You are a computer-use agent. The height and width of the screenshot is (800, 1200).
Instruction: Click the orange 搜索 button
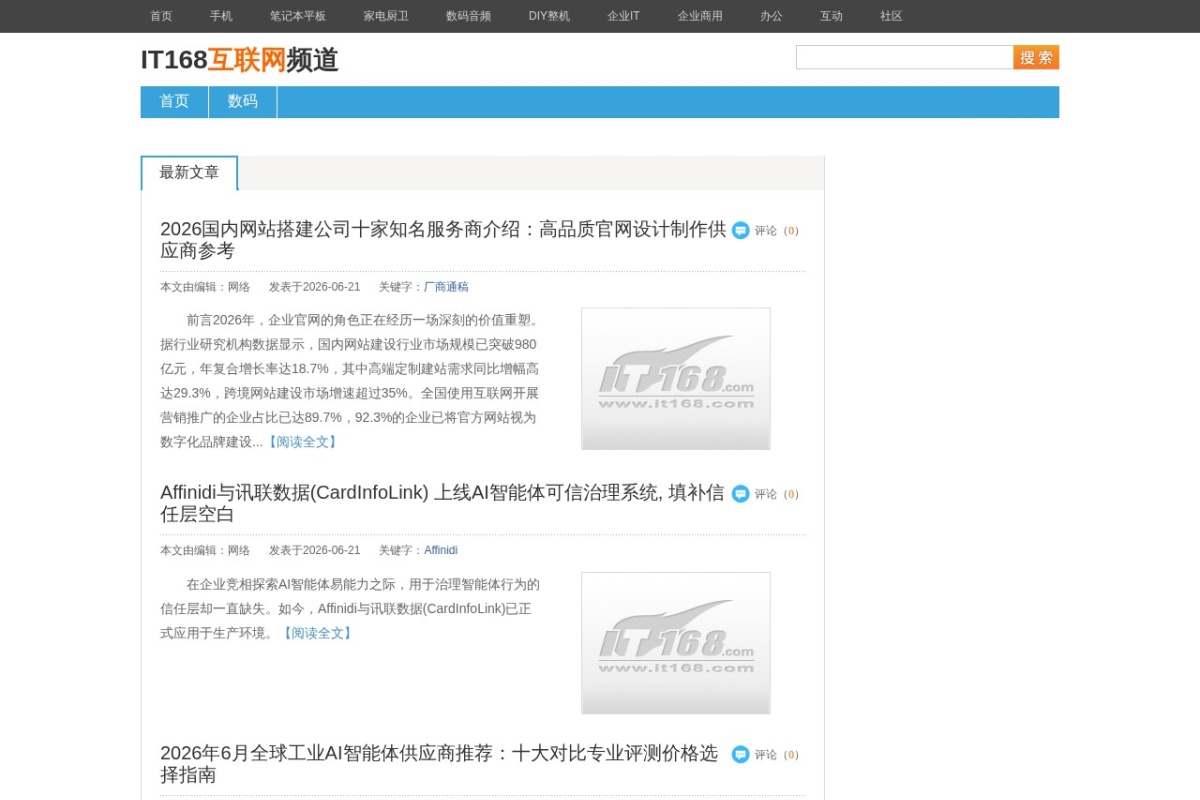[x=1036, y=57]
